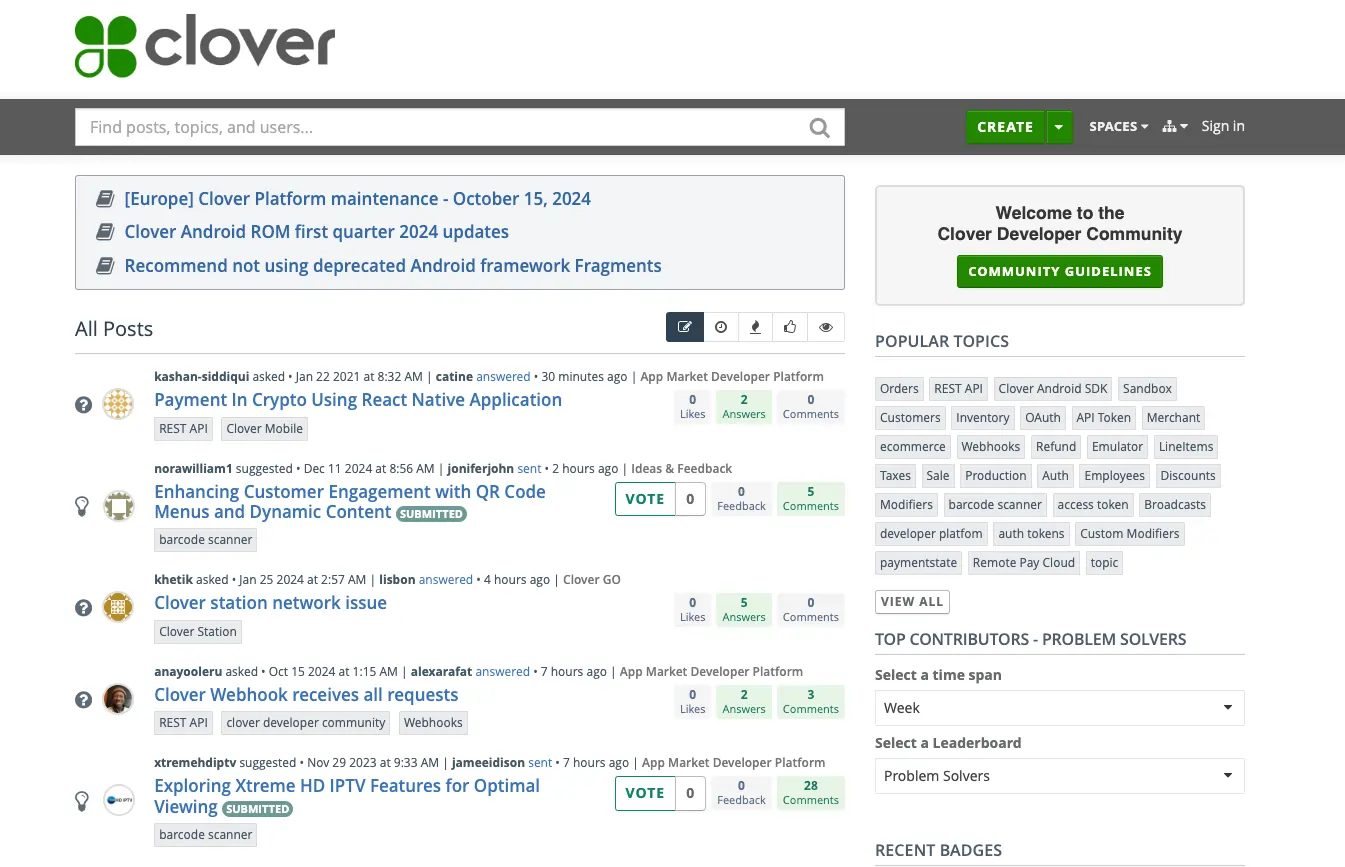Screen dimensions: 1345x867
Task: Click lightbulb icon for Xtreme HD IPTV idea
Action: [84, 801]
